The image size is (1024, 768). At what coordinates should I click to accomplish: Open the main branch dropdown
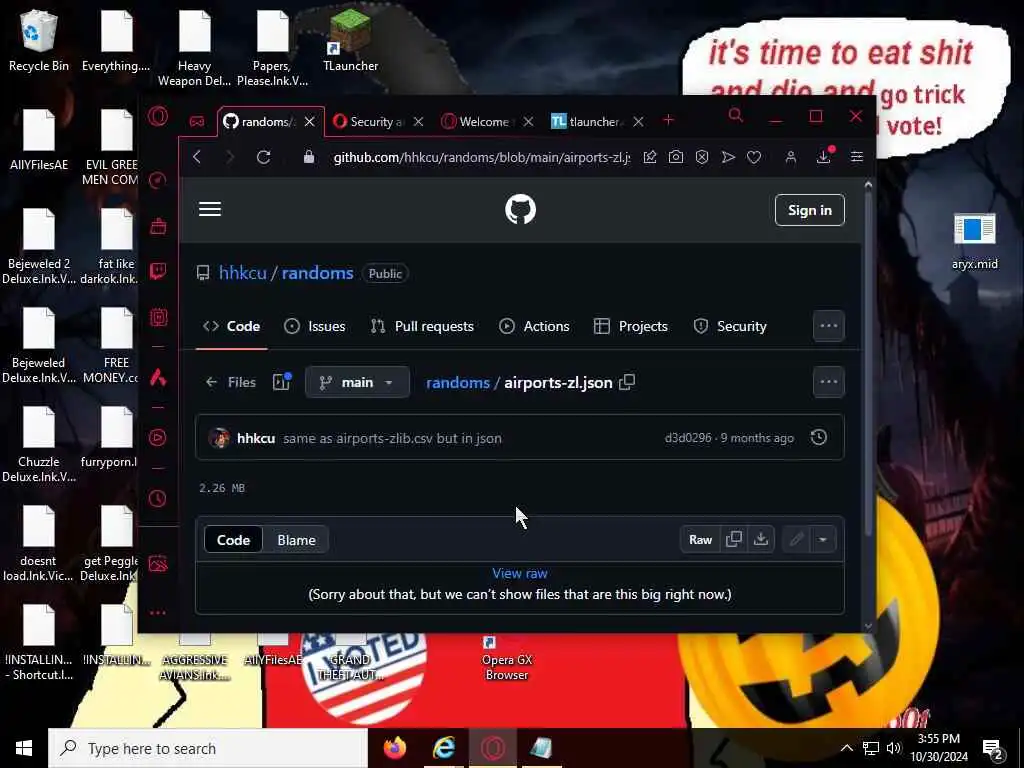357,382
